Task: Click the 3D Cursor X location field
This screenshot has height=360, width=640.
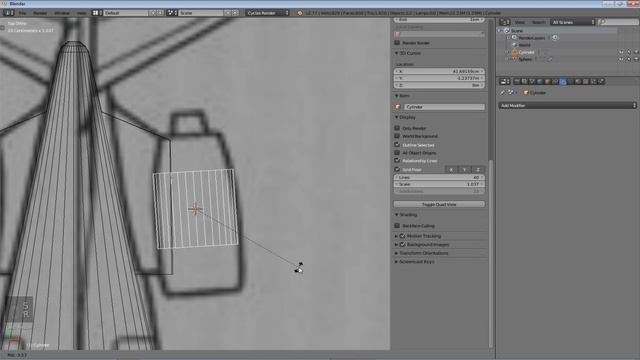Action: [x=439, y=71]
